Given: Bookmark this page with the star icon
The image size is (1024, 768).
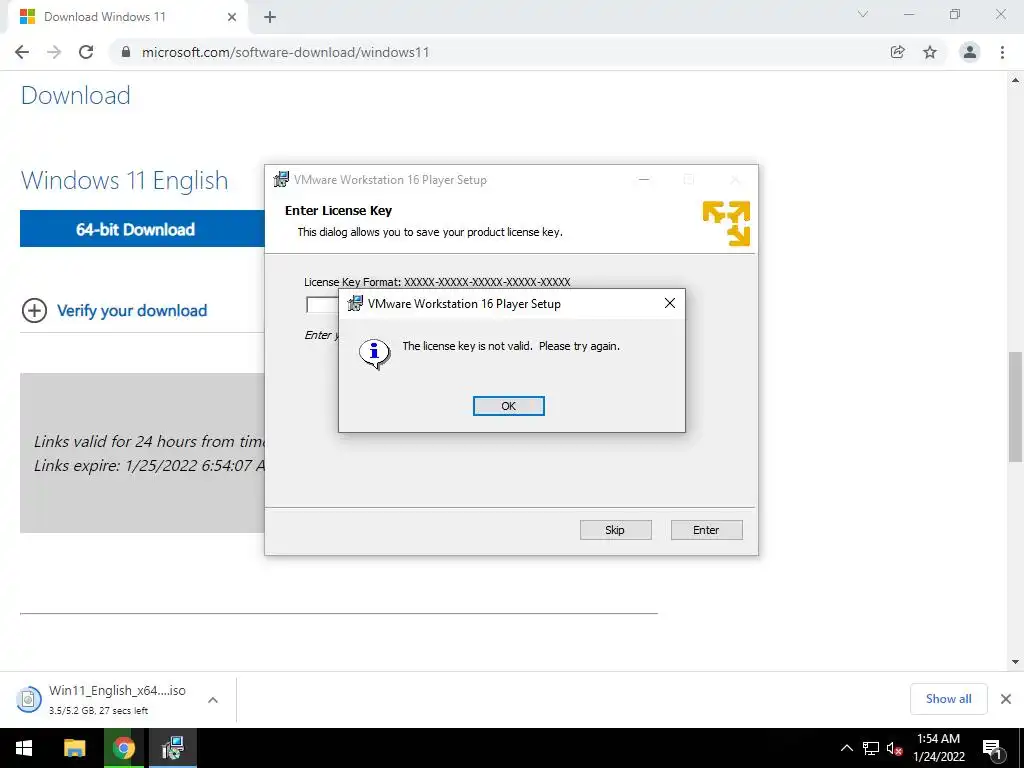Looking at the screenshot, I should tap(930, 52).
